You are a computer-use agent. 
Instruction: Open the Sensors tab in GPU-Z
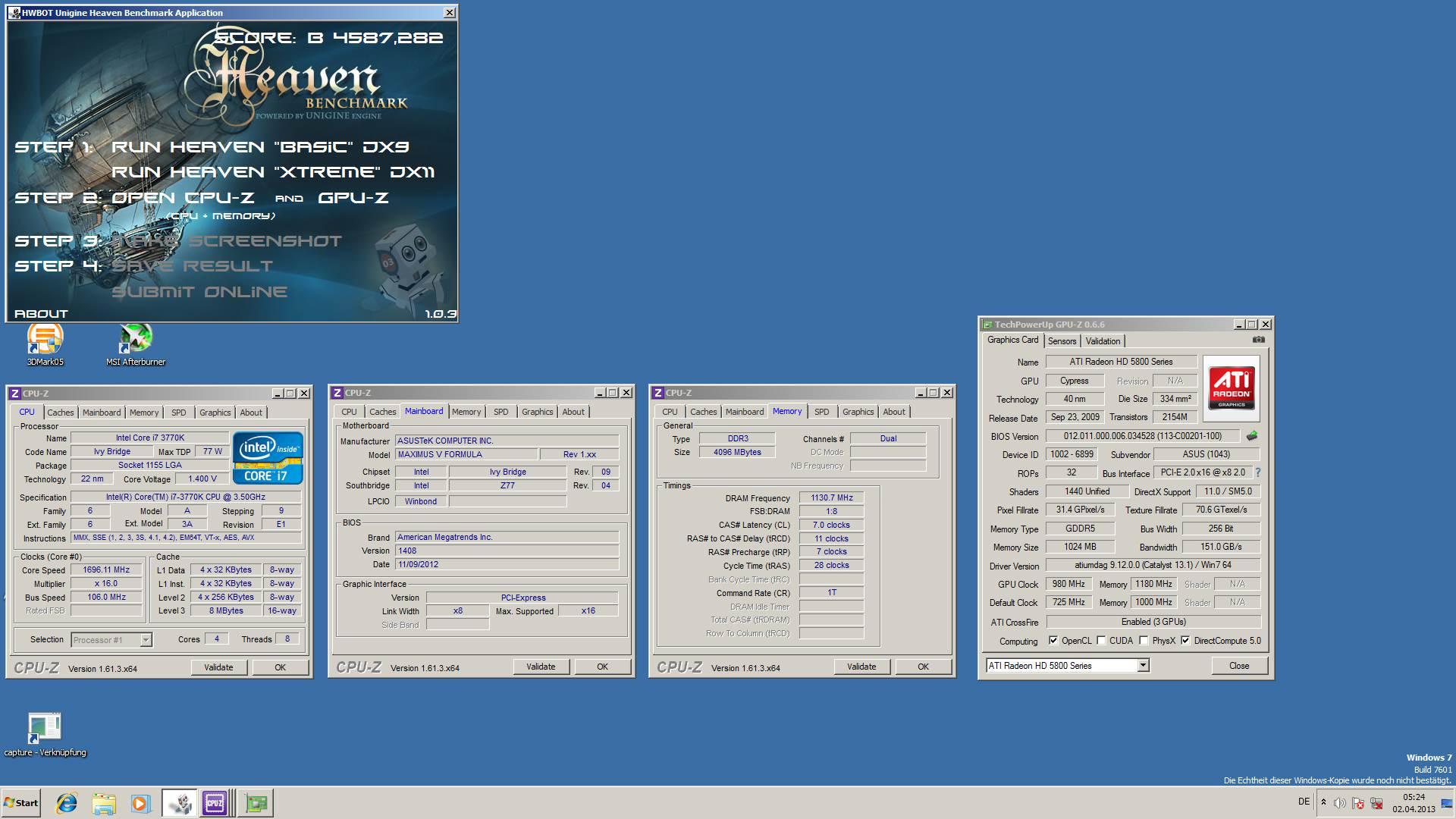1062,341
